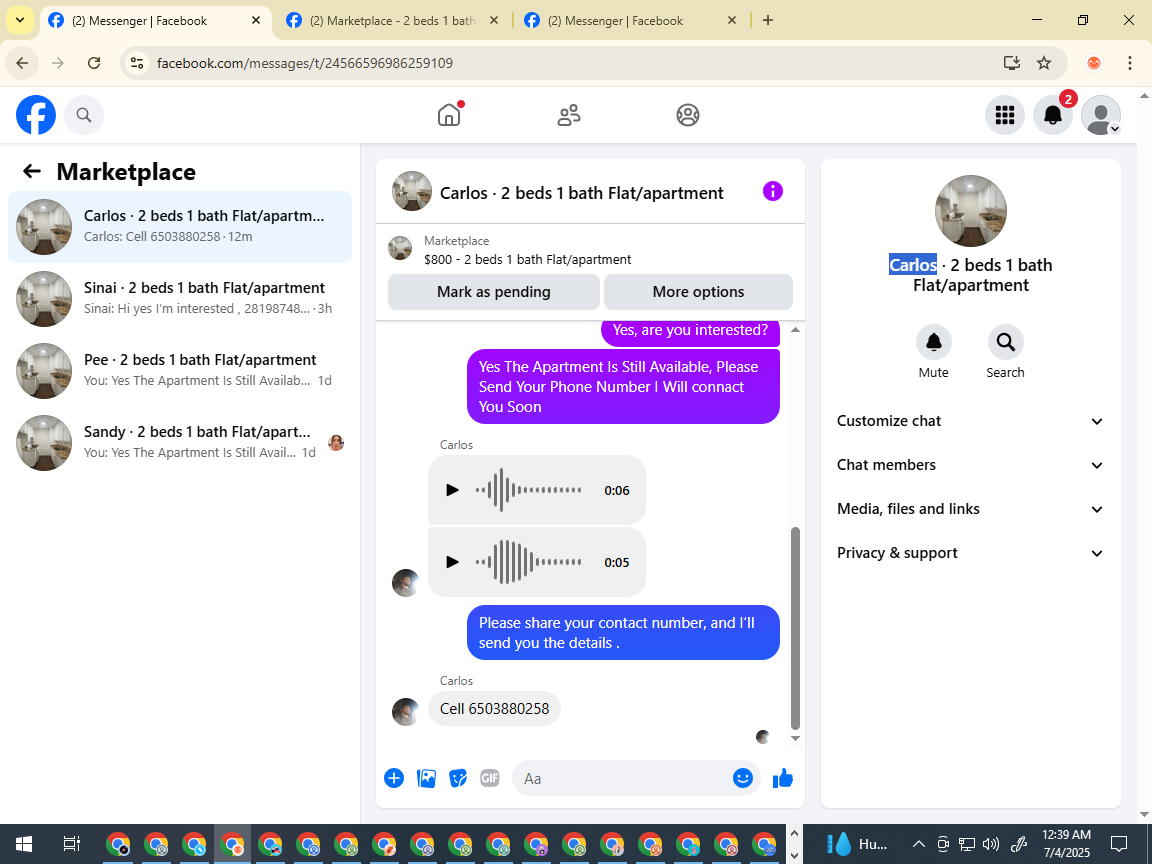Viewport: 1152px width, 864px height.
Task: Select the Cell 6503880258 message
Action: point(494,708)
